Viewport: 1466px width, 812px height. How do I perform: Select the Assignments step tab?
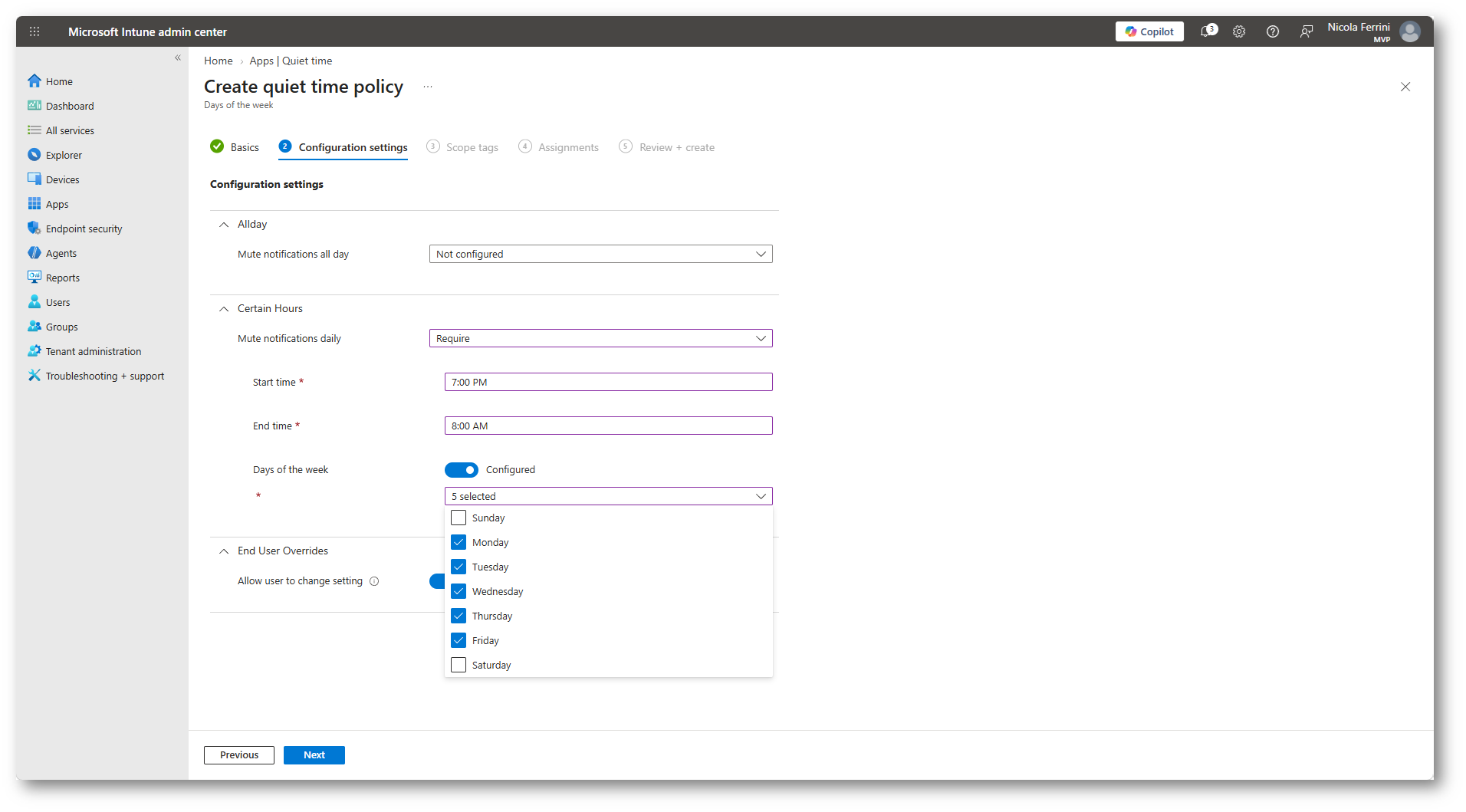pos(559,147)
